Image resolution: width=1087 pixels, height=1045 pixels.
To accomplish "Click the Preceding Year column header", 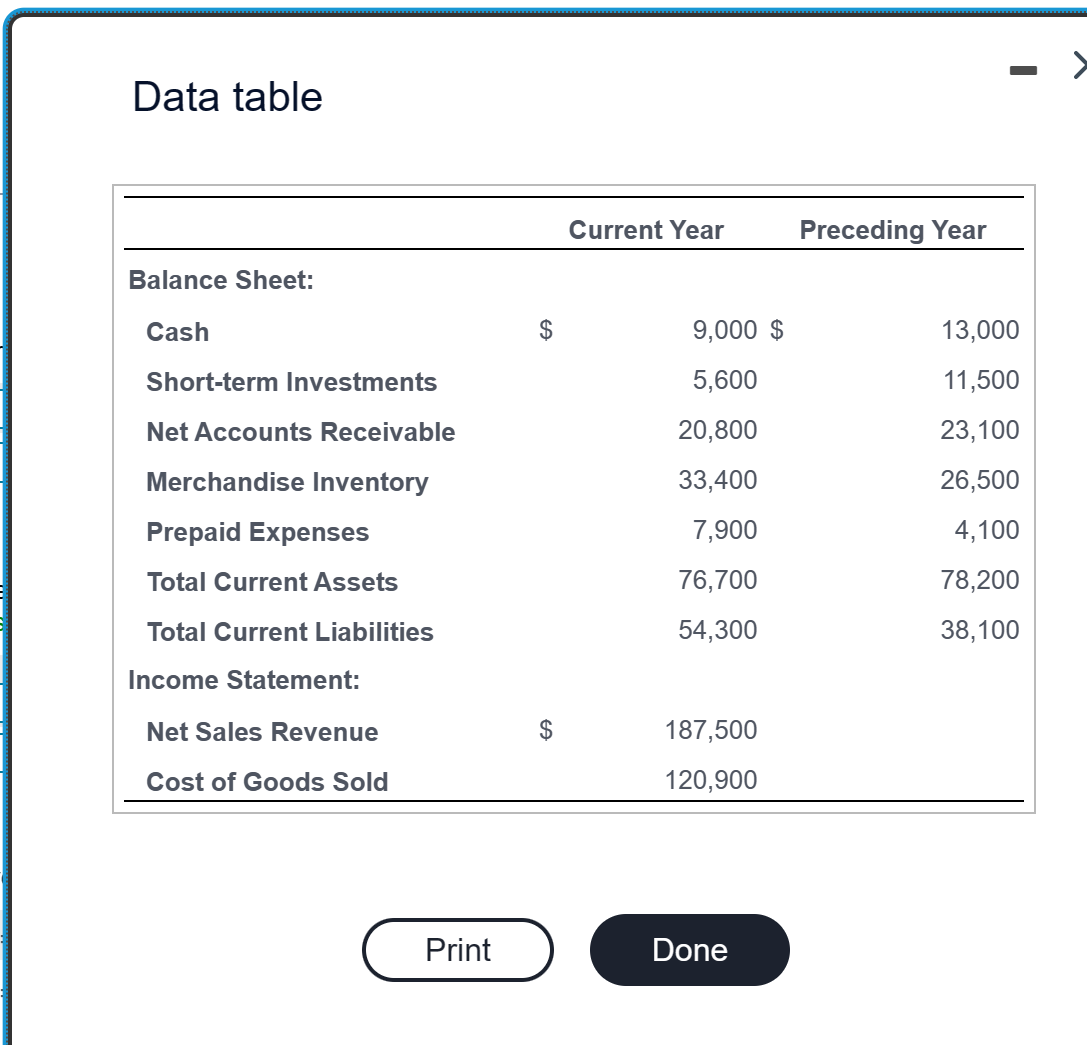I will (x=894, y=230).
